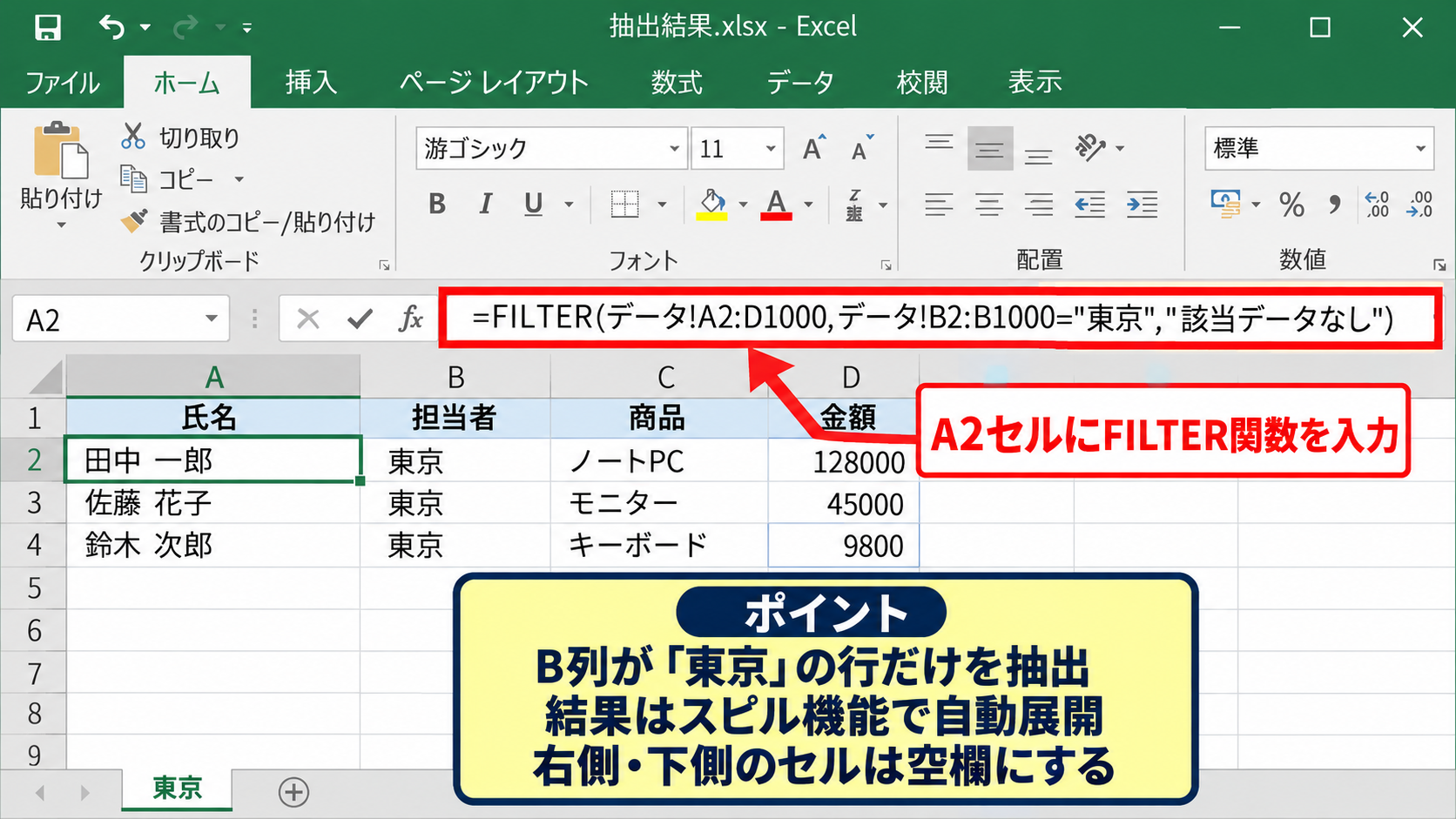Decrease font size with small A icon
The image size is (1456, 819).
click(x=862, y=149)
